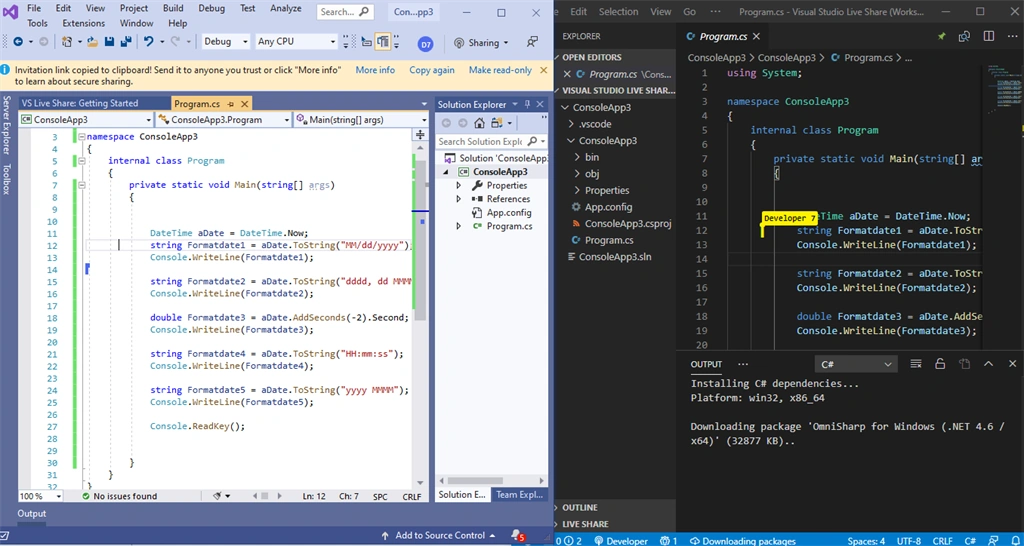Open the C# output channel dropdown

pos(856,364)
